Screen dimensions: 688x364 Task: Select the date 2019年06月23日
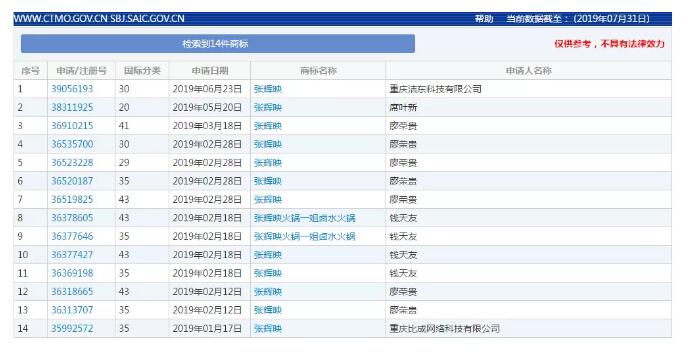pos(207,89)
